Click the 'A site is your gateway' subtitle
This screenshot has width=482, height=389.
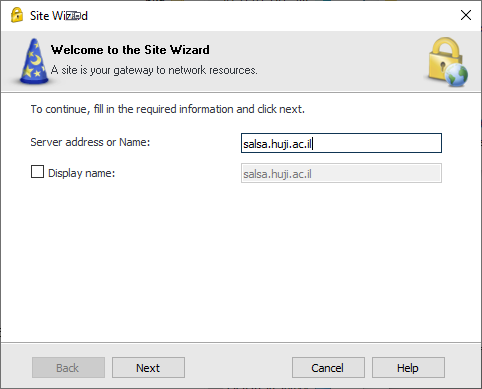(154, 70)
